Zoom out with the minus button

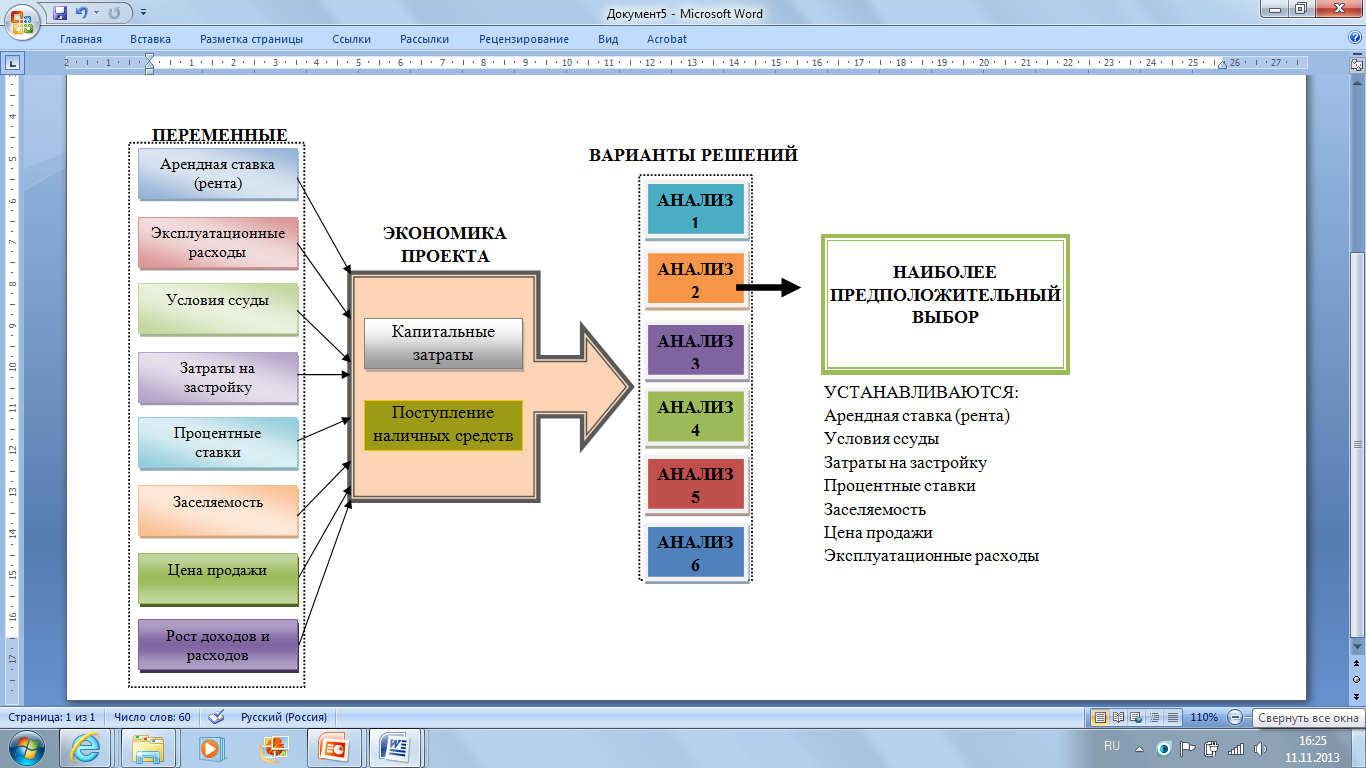(x=1235, y=717)
